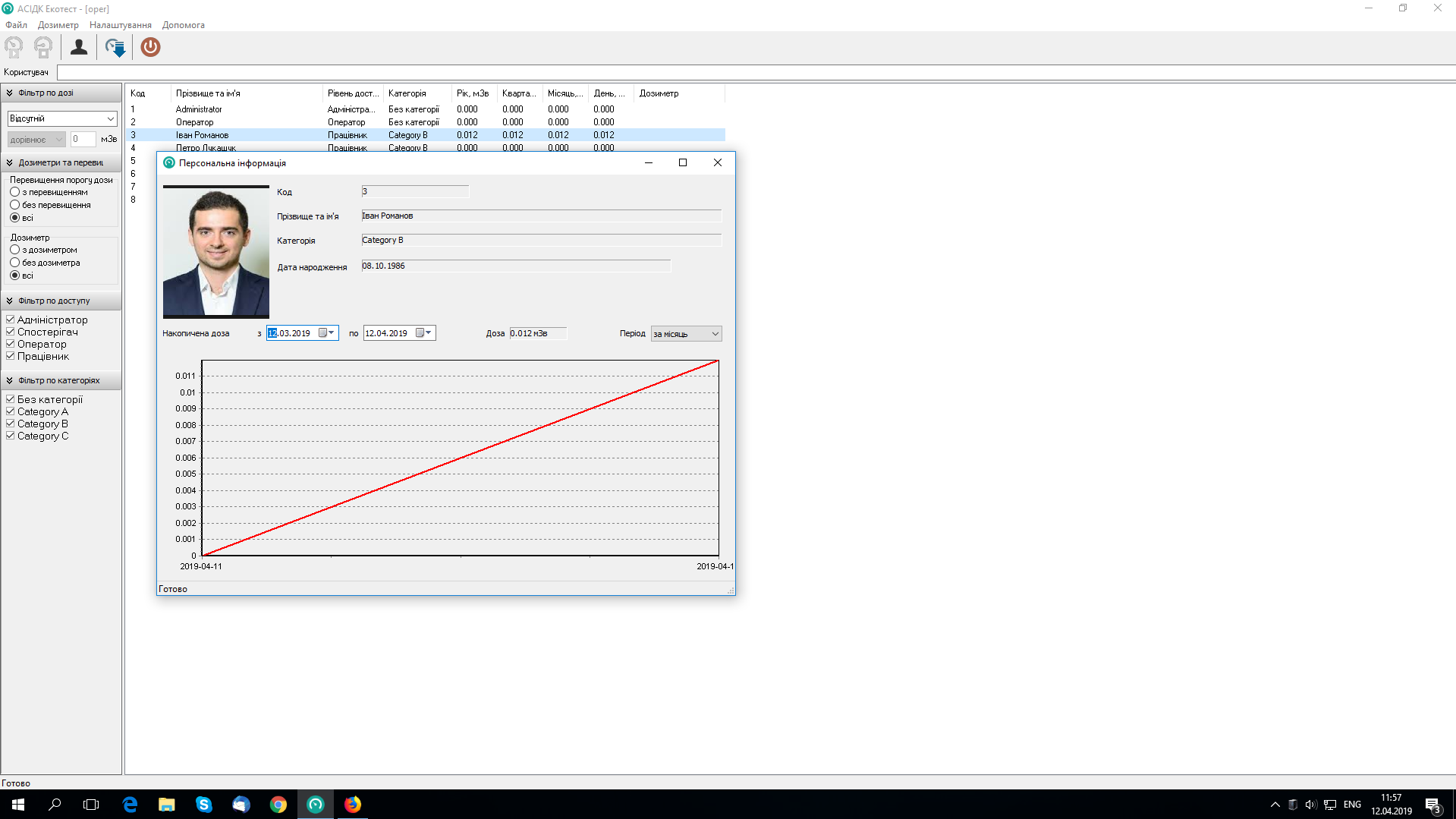Open the Дозиметр menu
Screen dimensions: 1456x819
[58, 25]
